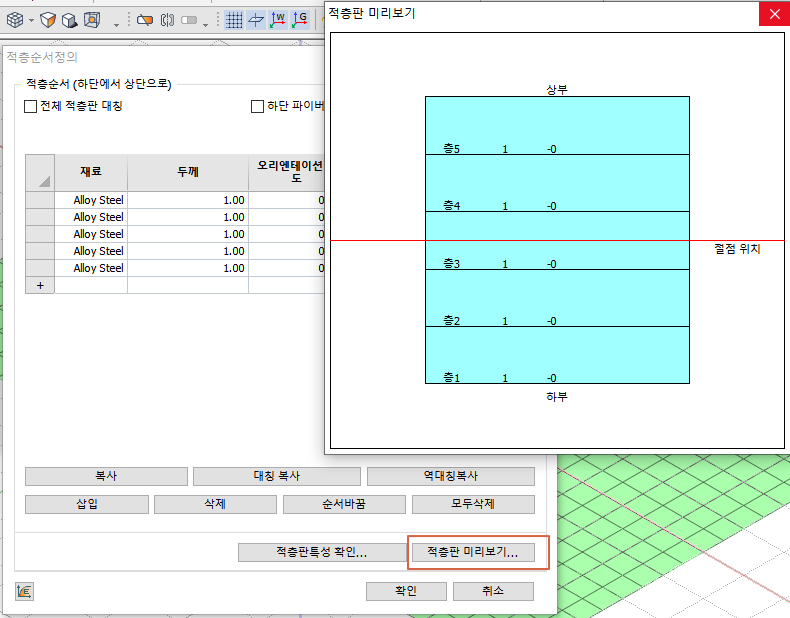Click the wireframe cube perspective icon

(92, 20)
